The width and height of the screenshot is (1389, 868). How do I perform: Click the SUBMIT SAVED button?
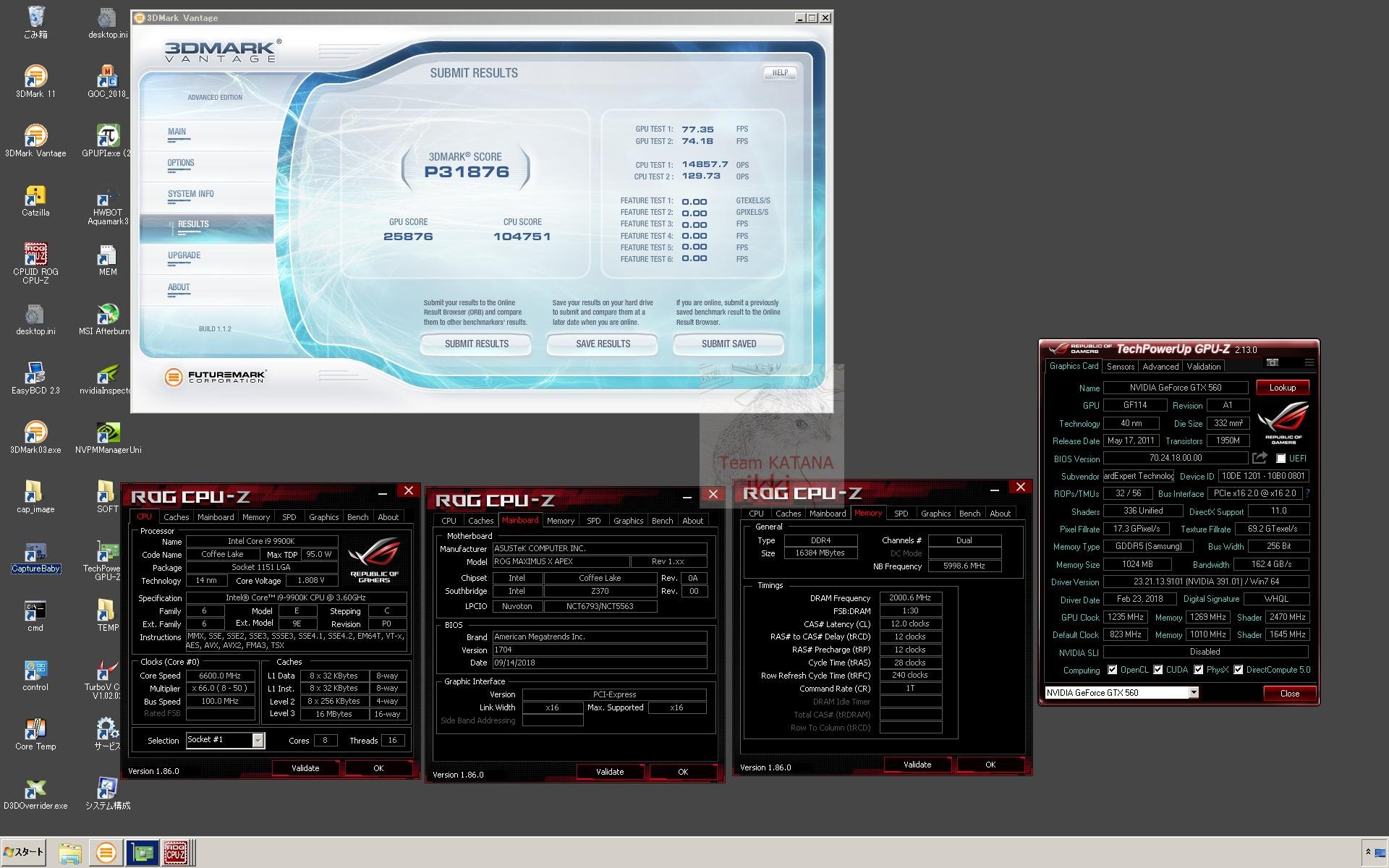click(x=729, y=344)
